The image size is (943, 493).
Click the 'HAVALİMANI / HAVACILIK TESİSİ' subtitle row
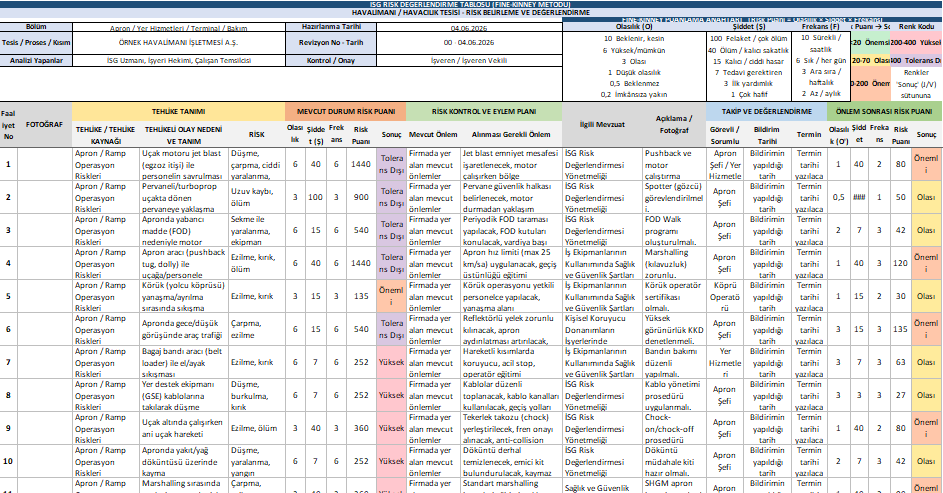(471, 13)
